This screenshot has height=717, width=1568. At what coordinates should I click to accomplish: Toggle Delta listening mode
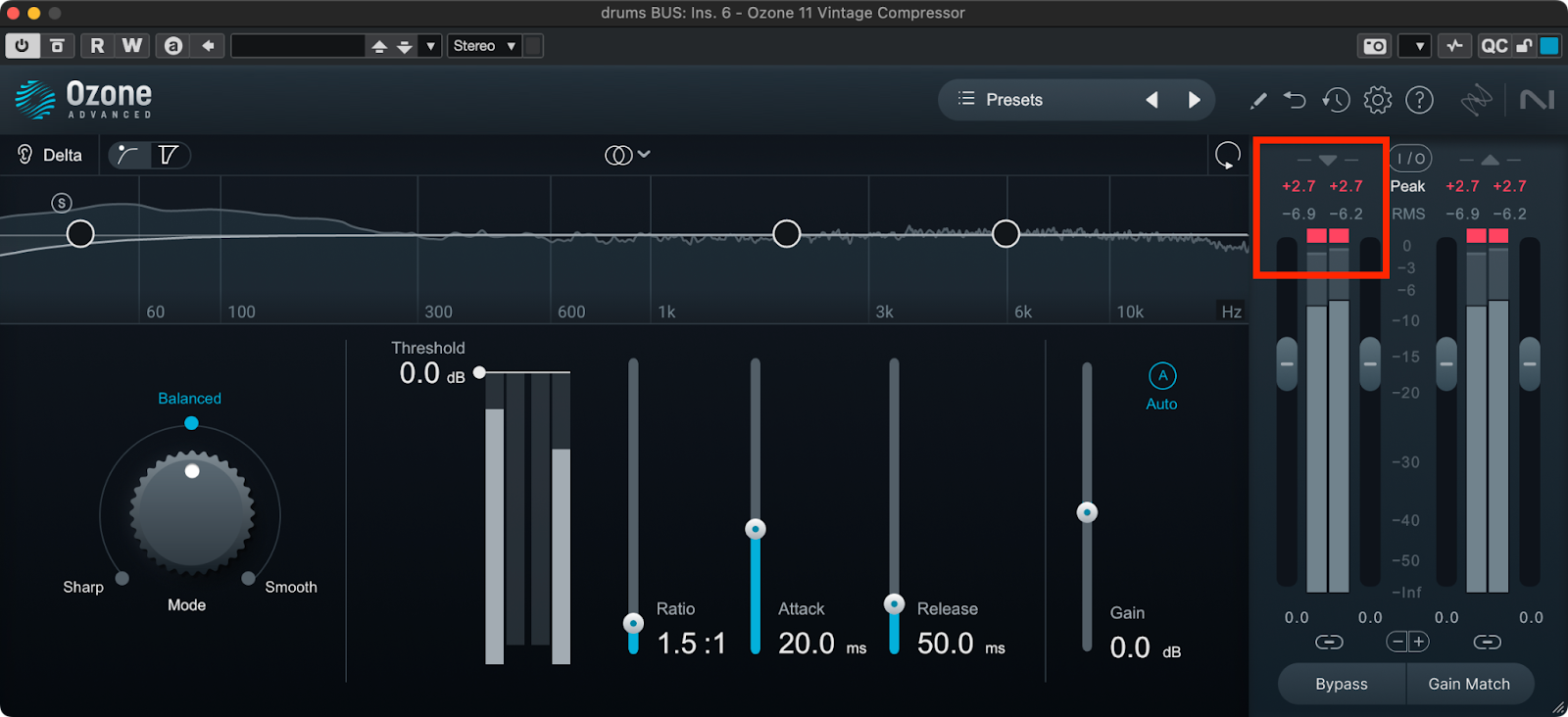point(49,155)
